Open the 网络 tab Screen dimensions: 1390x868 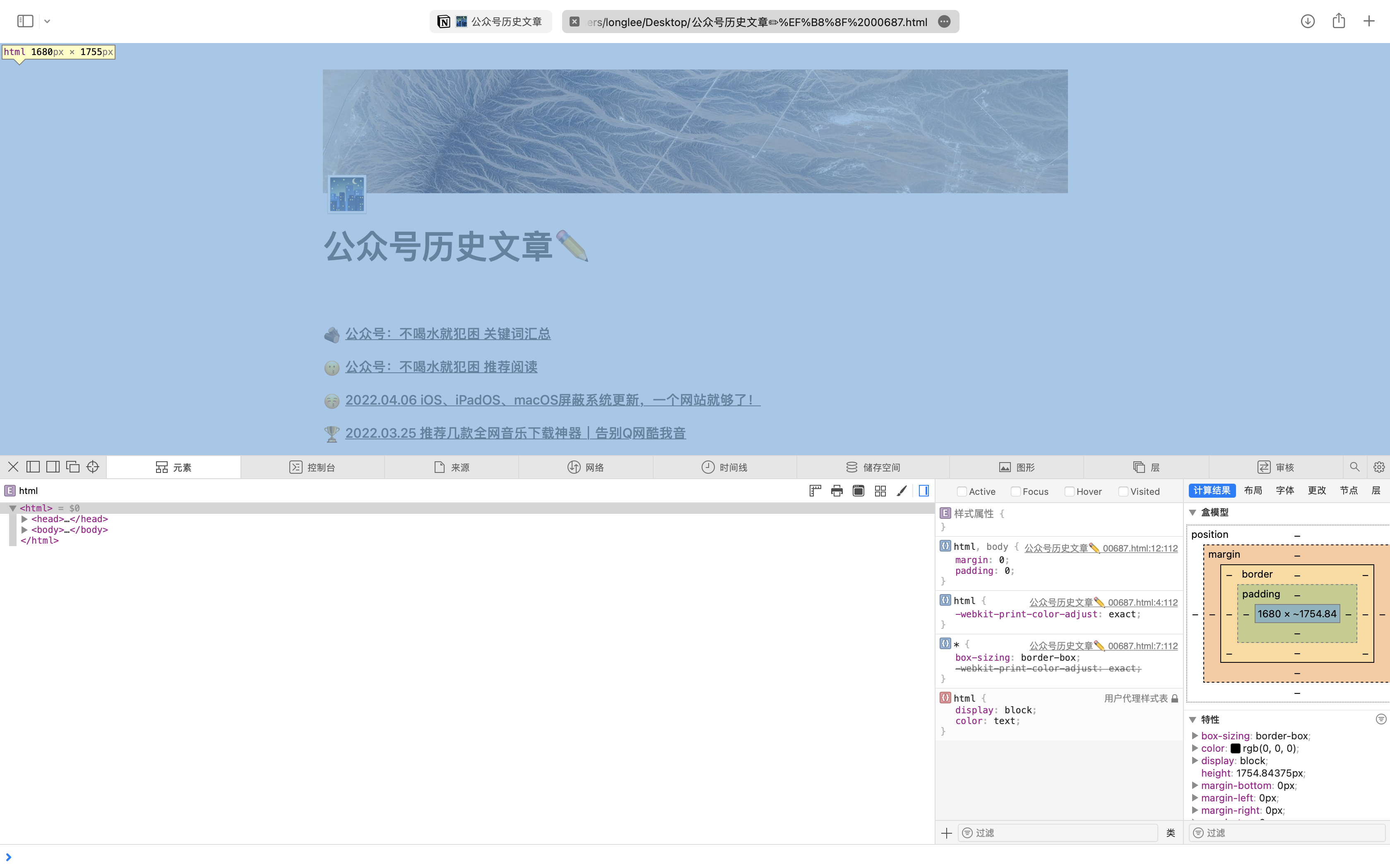coord(586,467)
